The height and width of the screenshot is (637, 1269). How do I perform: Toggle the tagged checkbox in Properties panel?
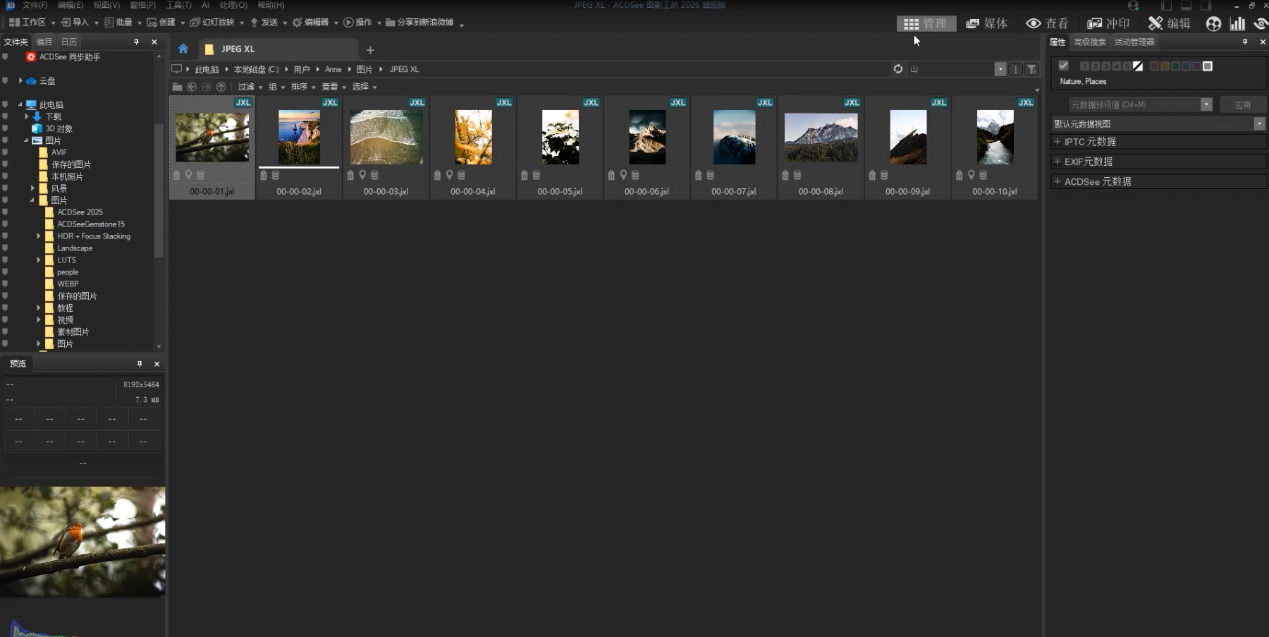click(x=1063, y=66)
